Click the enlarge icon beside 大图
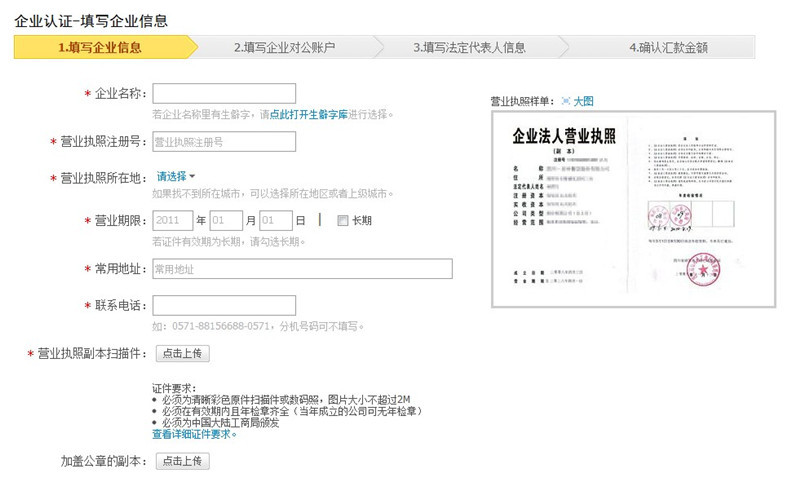Screen dimensions: 800x477 pos(565,101)
